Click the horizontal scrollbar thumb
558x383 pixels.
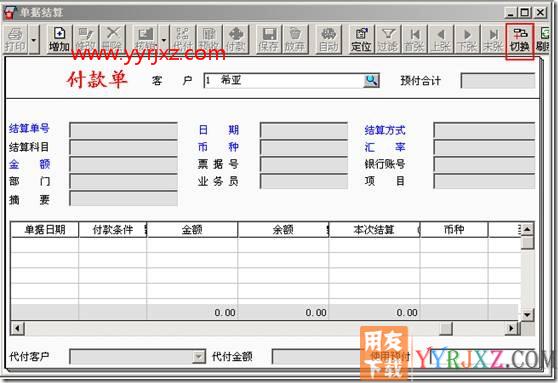click(x=446, y=328)
